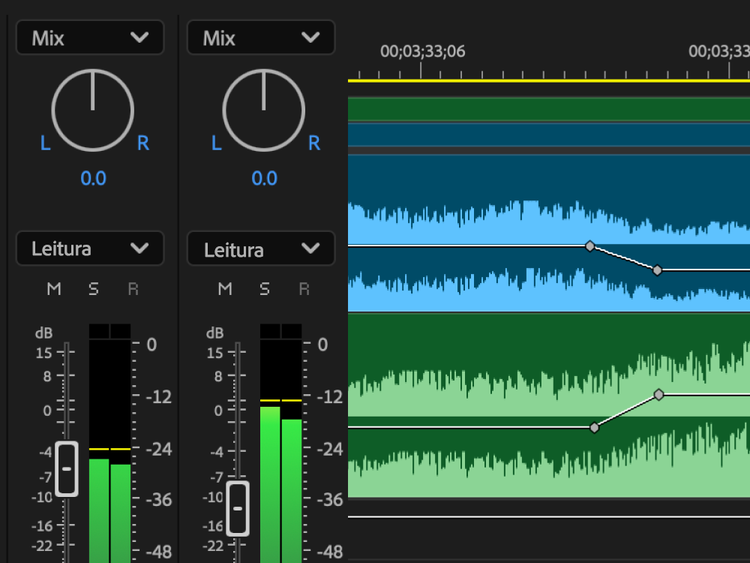Open the second channel's Mix dropdown
This screenshot has height=563, width=750.
[261, 38]
